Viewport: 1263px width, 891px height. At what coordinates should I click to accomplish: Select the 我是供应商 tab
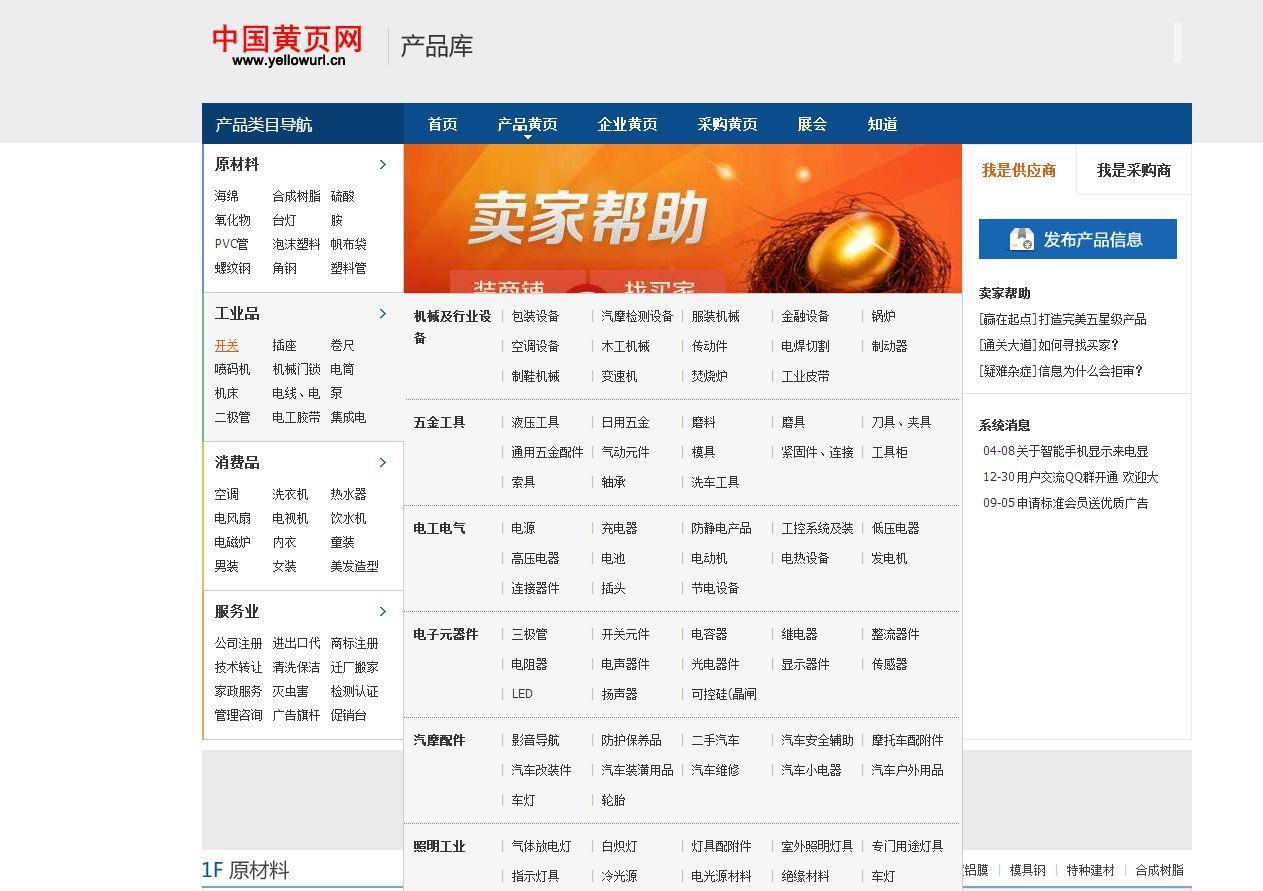click(1019, 170)
